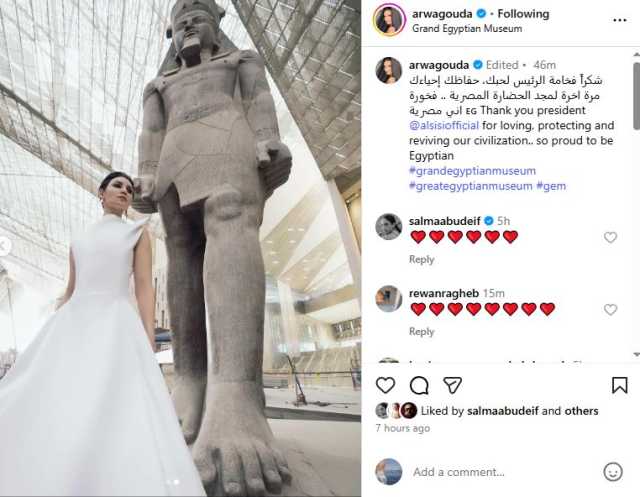
Task: Click the comments scrollbar thumb
Action: pyautogui.click(x=637, y=96)
